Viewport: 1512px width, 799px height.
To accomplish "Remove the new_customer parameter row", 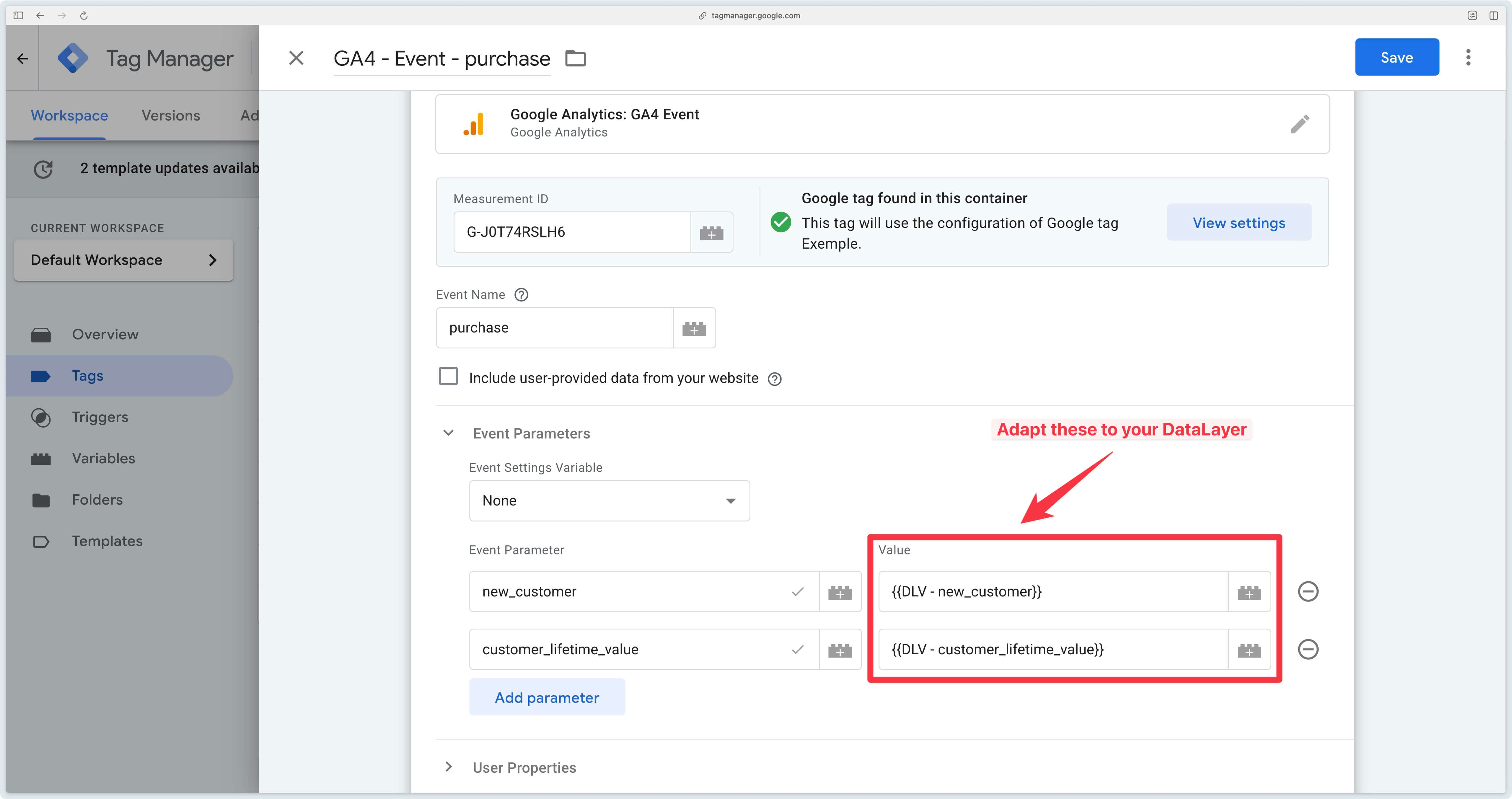I will pos(1308,591).
